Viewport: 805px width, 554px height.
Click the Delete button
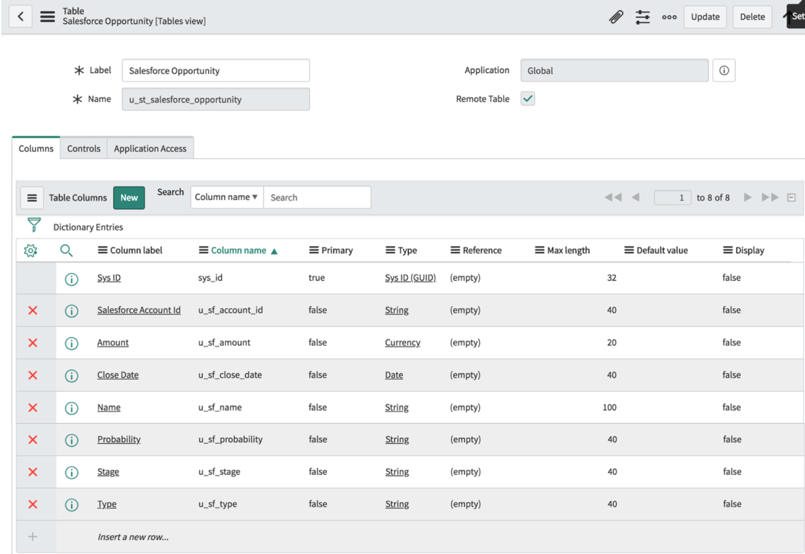(752, 17)
